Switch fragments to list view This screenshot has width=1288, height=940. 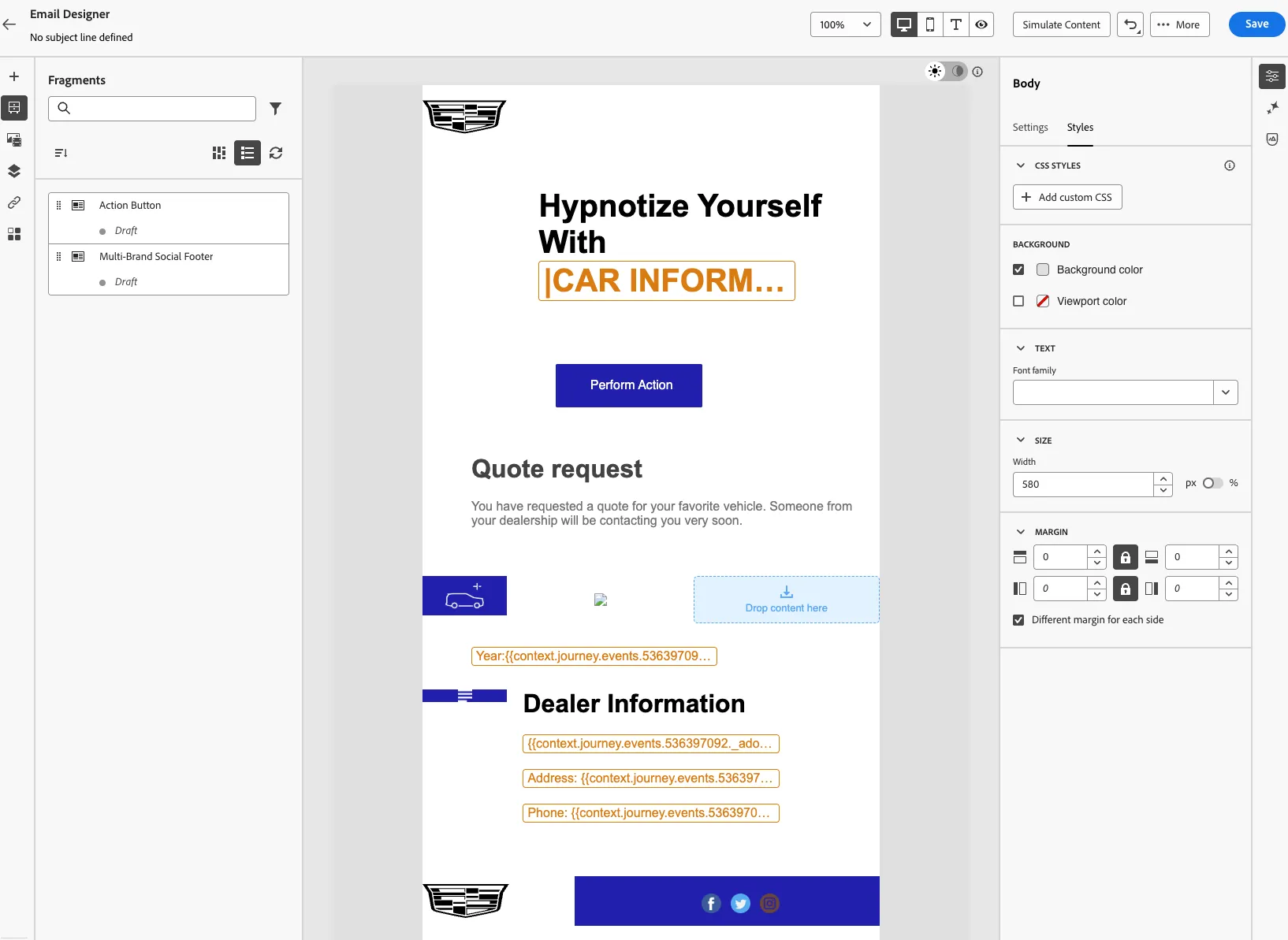(248, 153)
